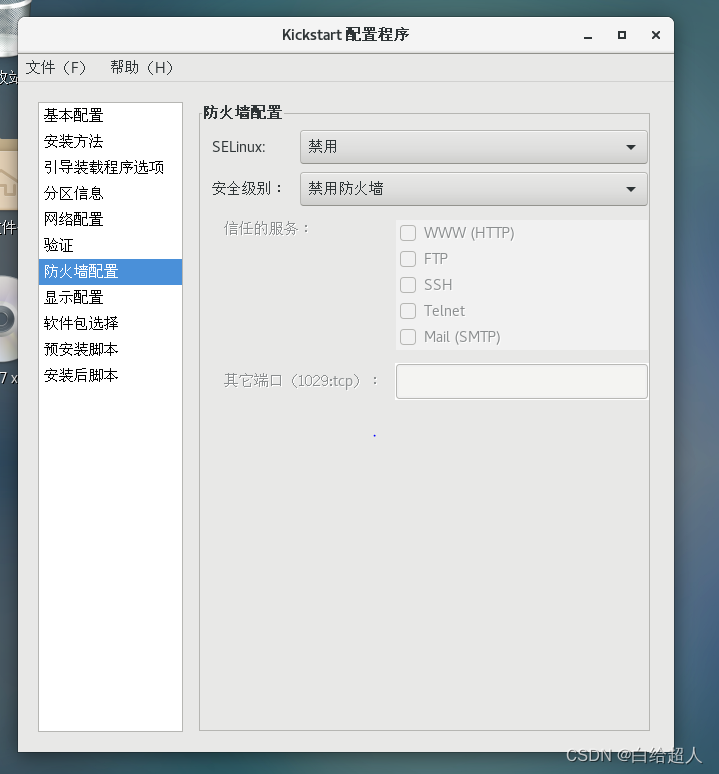Viewport: 719px width, 774px height.
Task: Open the 帮助 (H) menu
Action: tap(142, 67)
